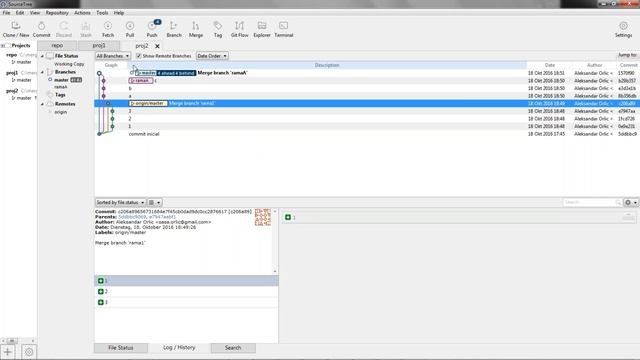Switch to the repo tab
Viewport: 640px width, 360px height.
click(57, 46)
